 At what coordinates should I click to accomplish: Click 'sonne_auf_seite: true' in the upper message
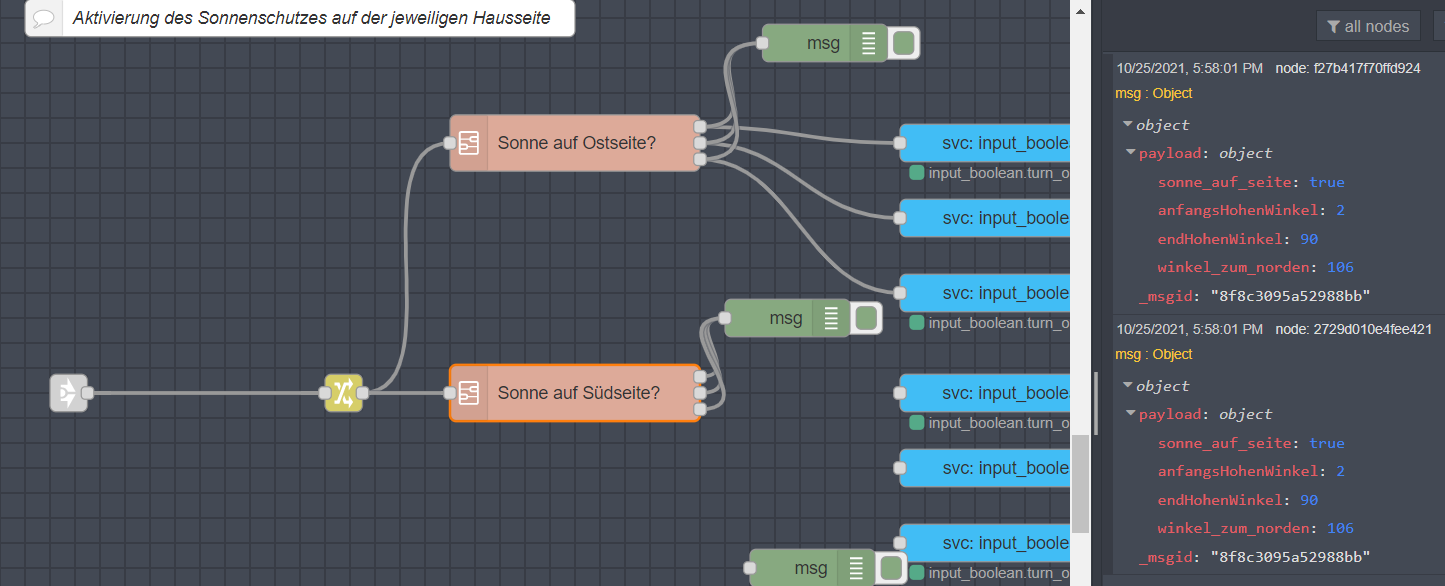(x=1251, y=182)
